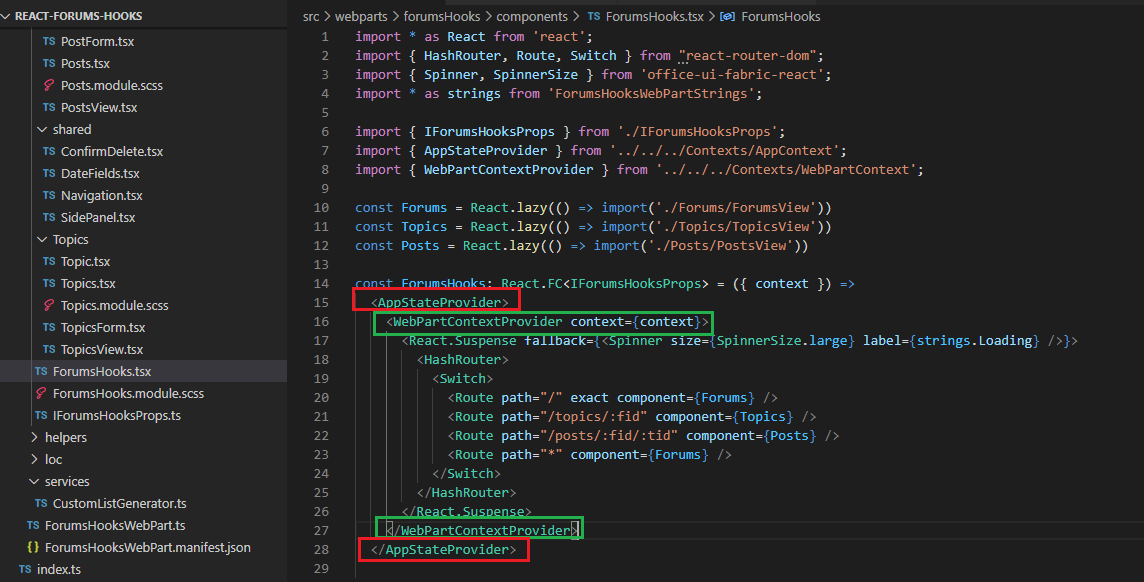Viewport: 1144px width, 582px height.
Task: Click the TS icon beside PostForm.tsx
Action: point(49,42)
